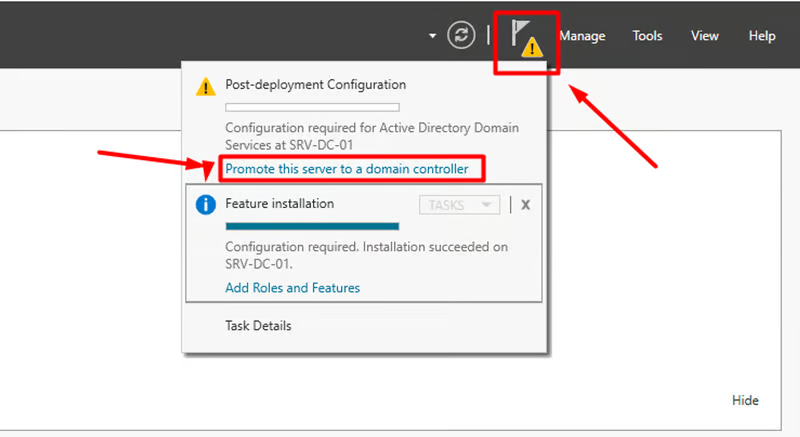This screenshot has width=800, height=437.
Task: Open the View menu
Action: click(x=705, y=36)
